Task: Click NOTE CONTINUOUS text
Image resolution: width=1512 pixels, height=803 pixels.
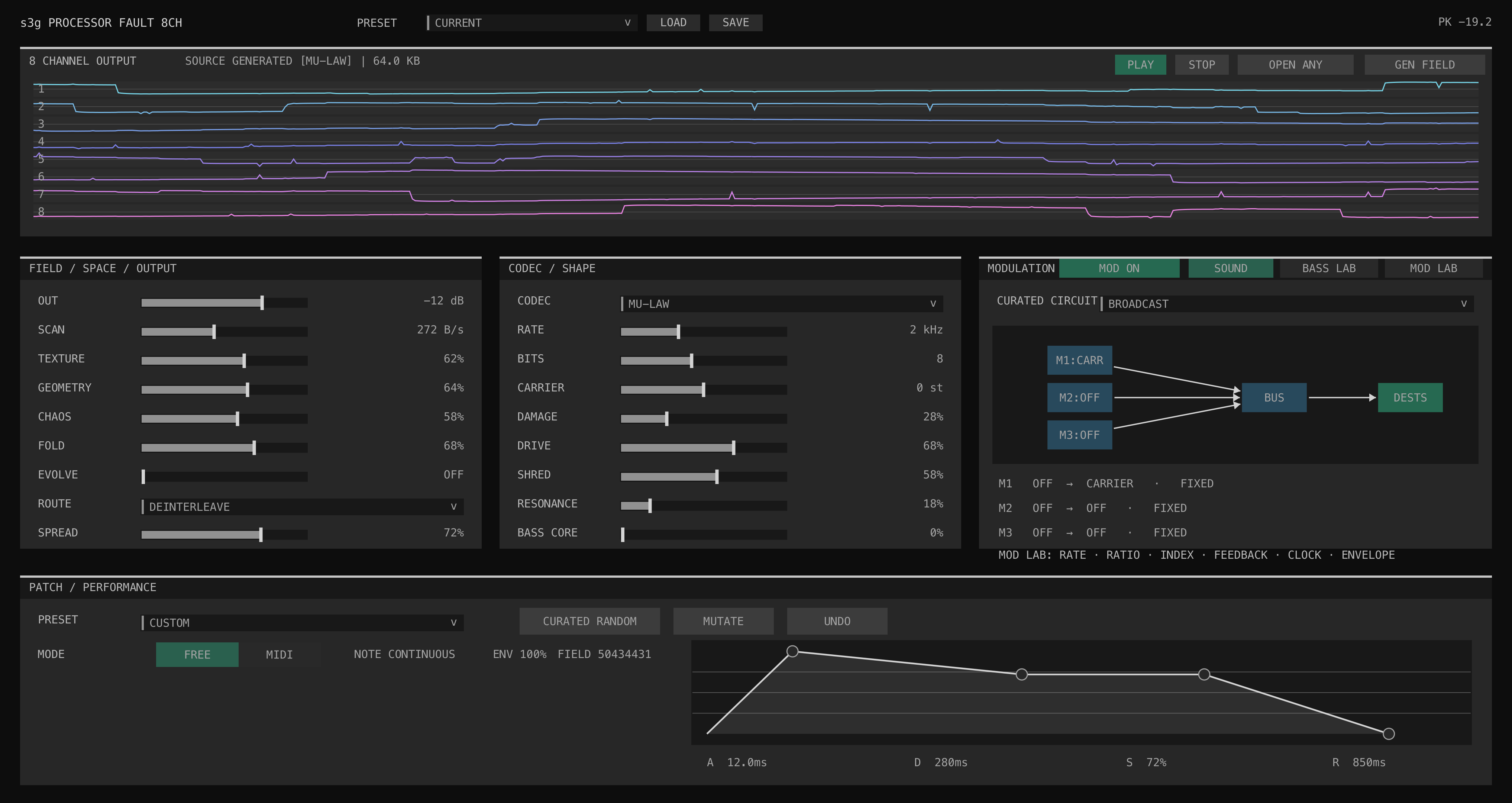Action: tap(404, 655)
